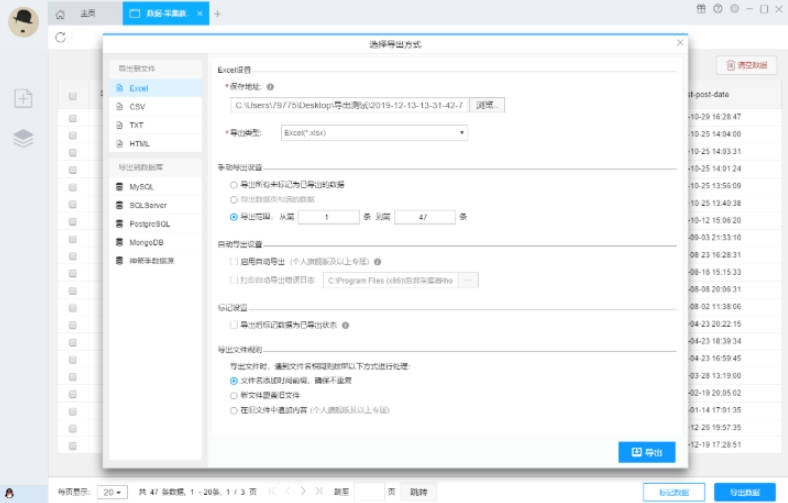Enable 启用自动导出 checkbox

click(234, 261)
